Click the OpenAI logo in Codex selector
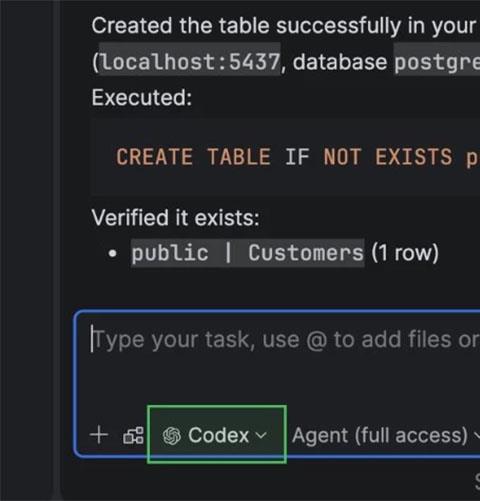Screen dimensions: 480x501 (x=172, y=436)
